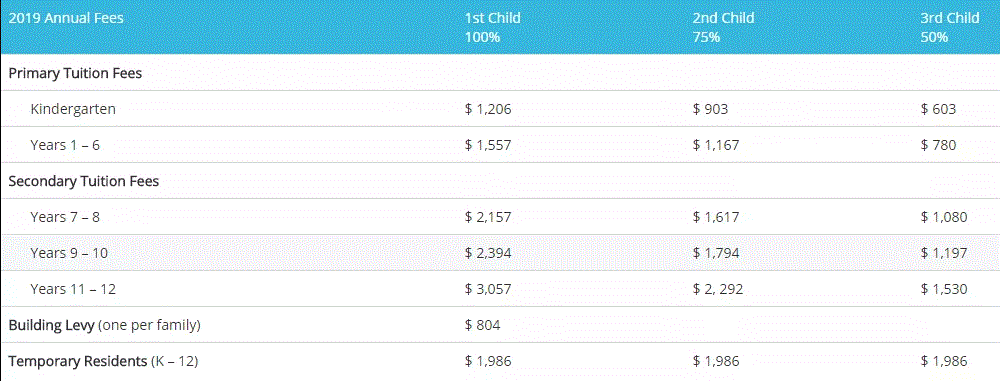
Task: Select the $ 780 third child fee
Action: coord(938,146)
